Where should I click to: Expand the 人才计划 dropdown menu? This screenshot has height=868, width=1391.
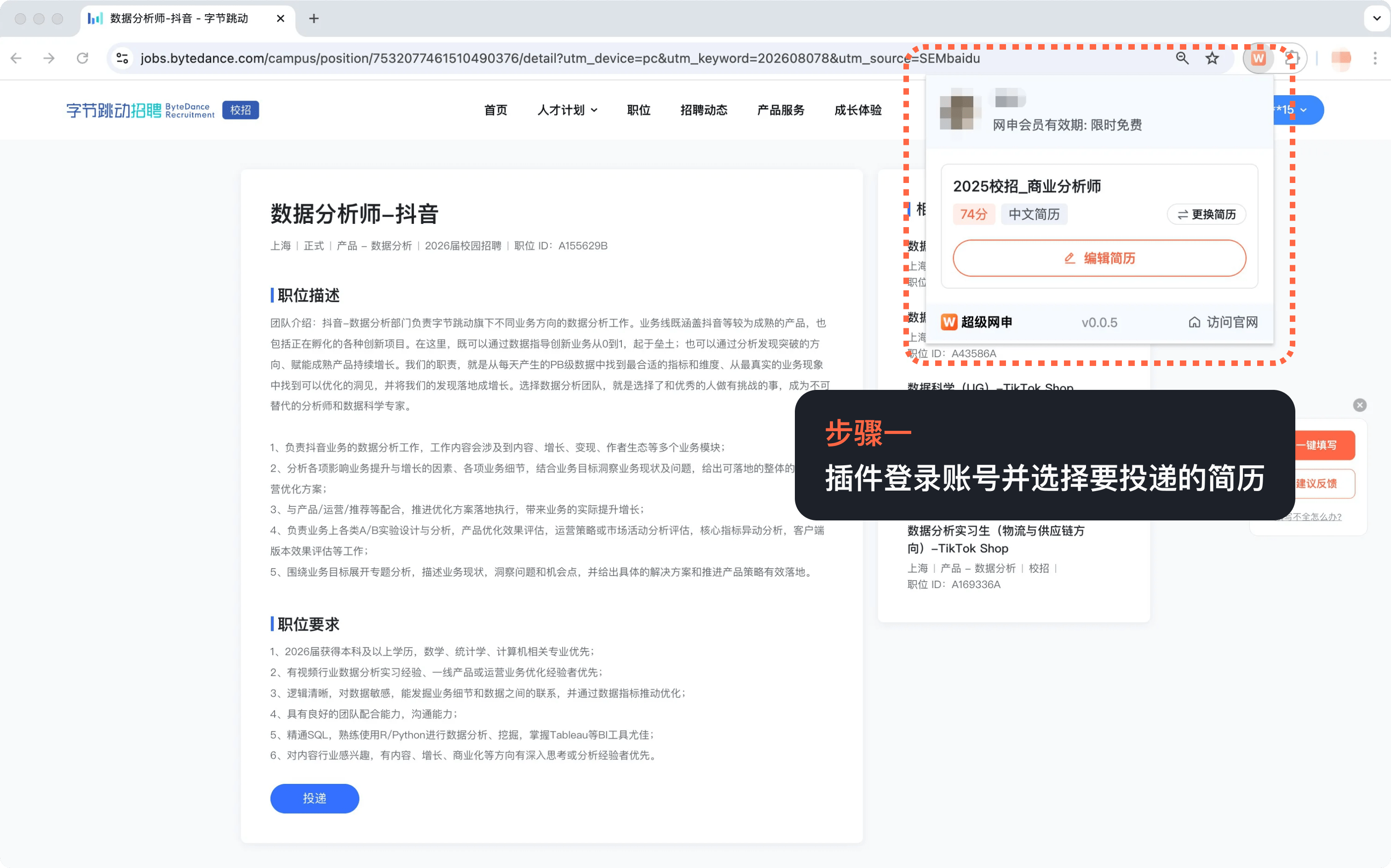click(567, 109)
